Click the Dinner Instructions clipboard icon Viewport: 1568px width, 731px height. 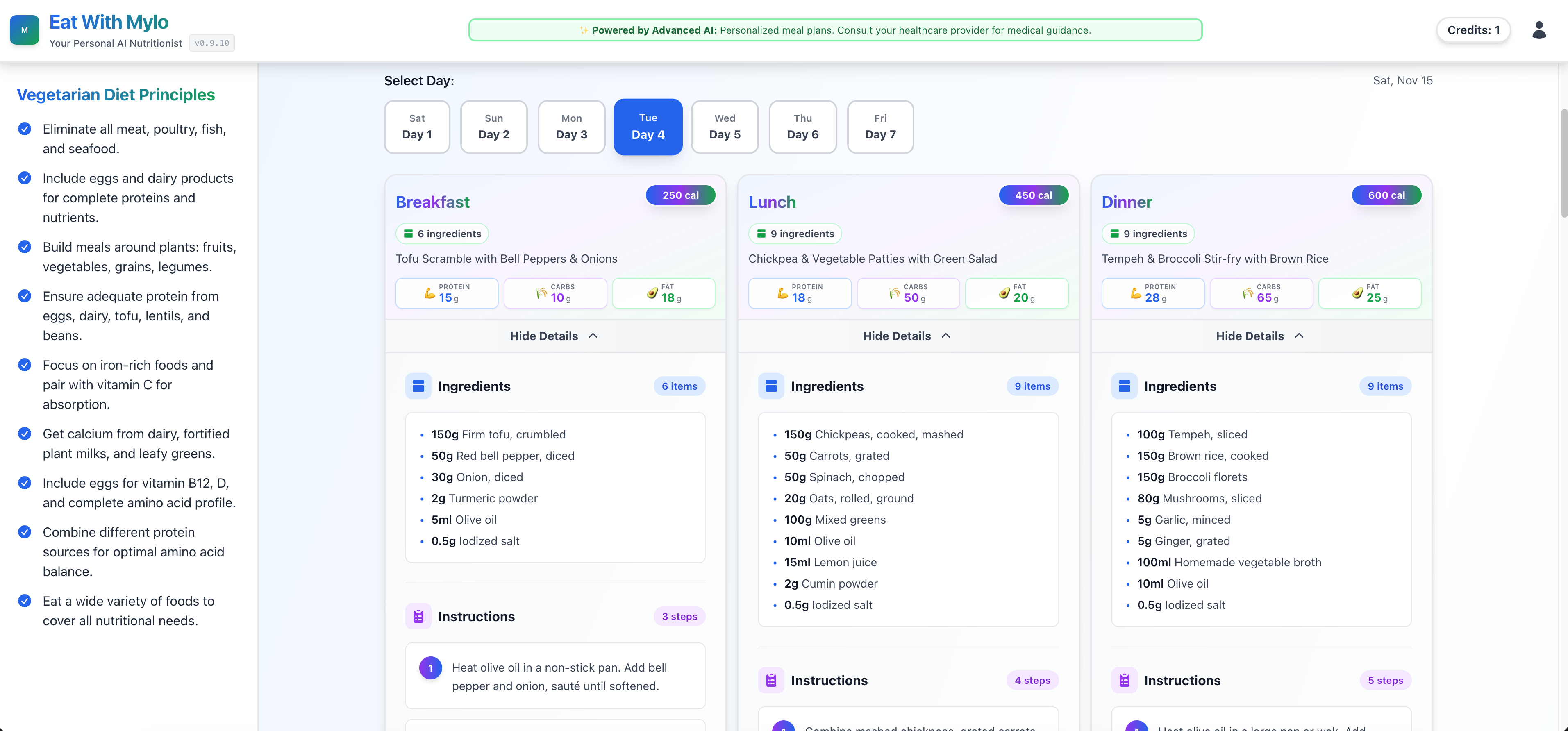tap(1125, 680)
